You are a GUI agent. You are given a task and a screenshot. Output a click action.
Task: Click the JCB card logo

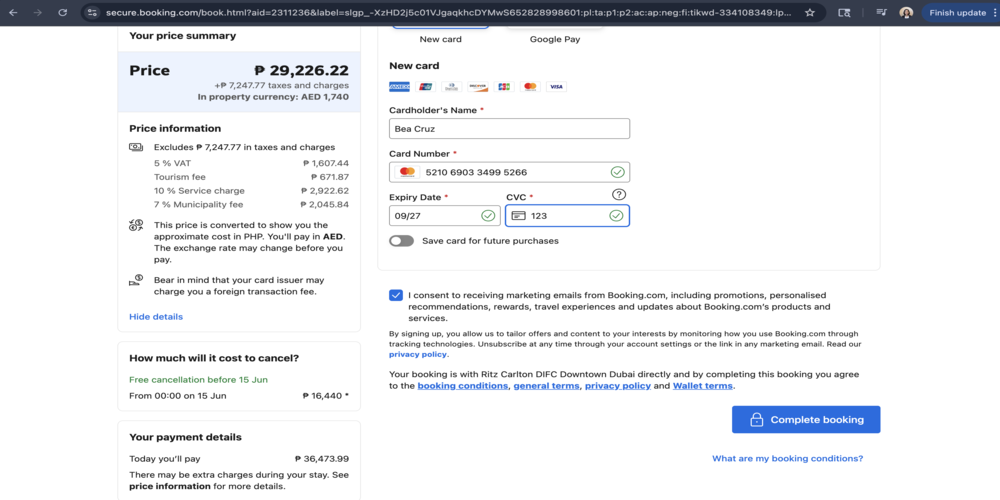(x=504, y=87)
